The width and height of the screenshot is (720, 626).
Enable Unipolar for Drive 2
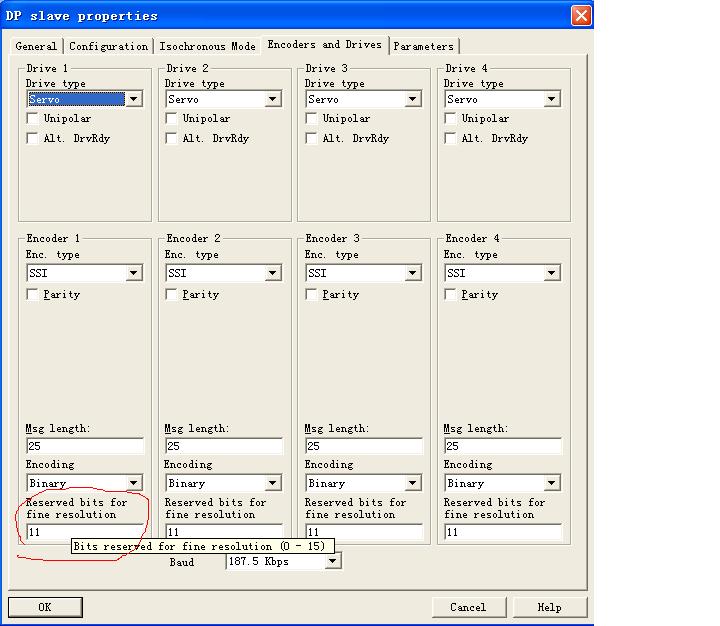point(171,118)
